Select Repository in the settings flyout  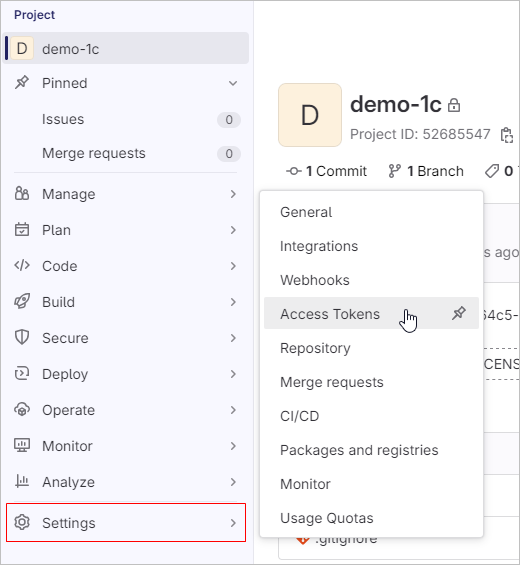pos(315,348)
